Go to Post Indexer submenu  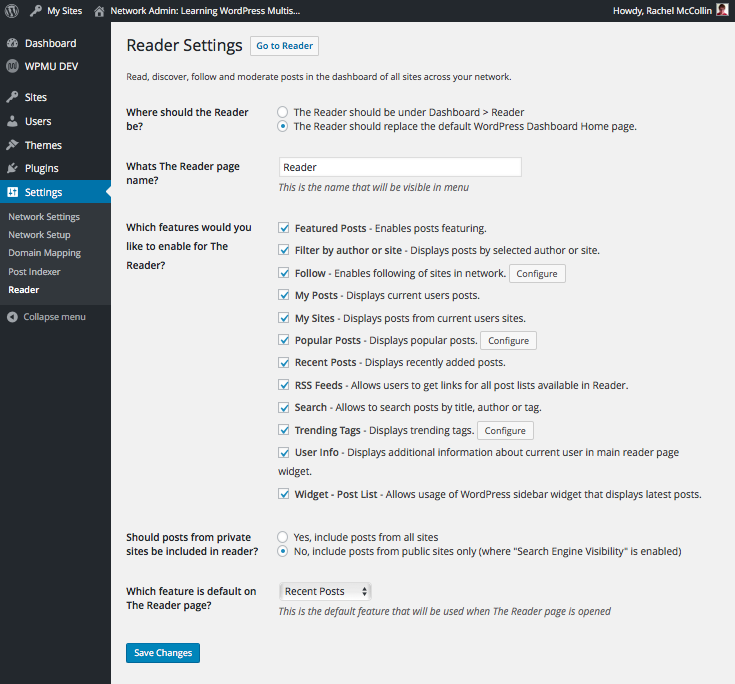tap(34, 271)
